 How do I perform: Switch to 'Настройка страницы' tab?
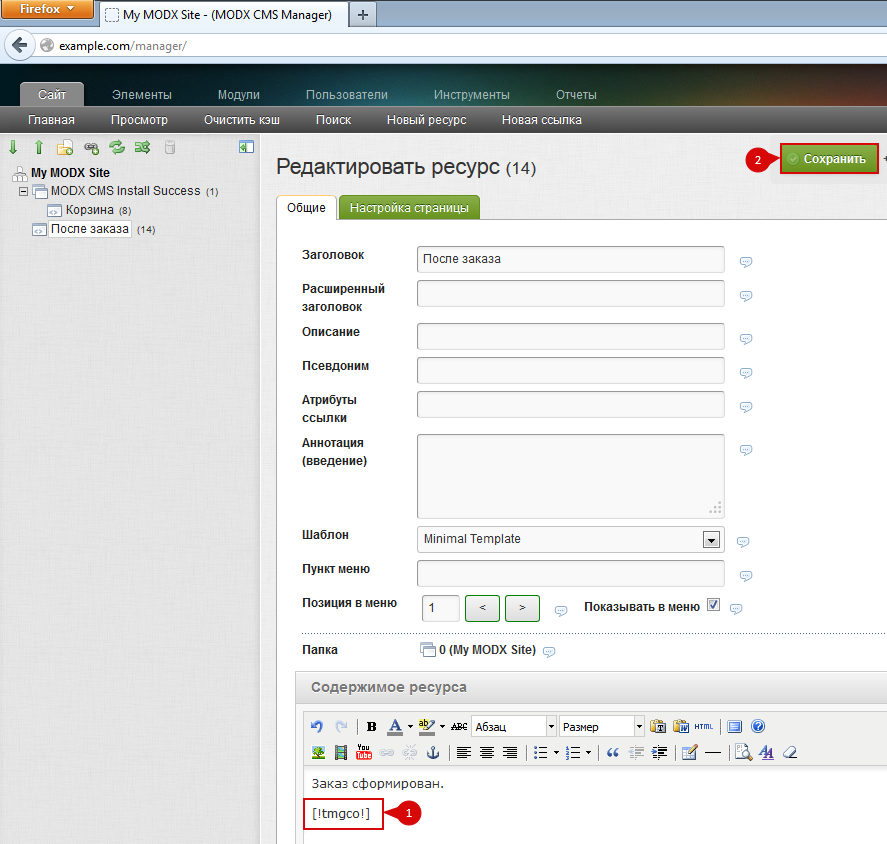409,207
